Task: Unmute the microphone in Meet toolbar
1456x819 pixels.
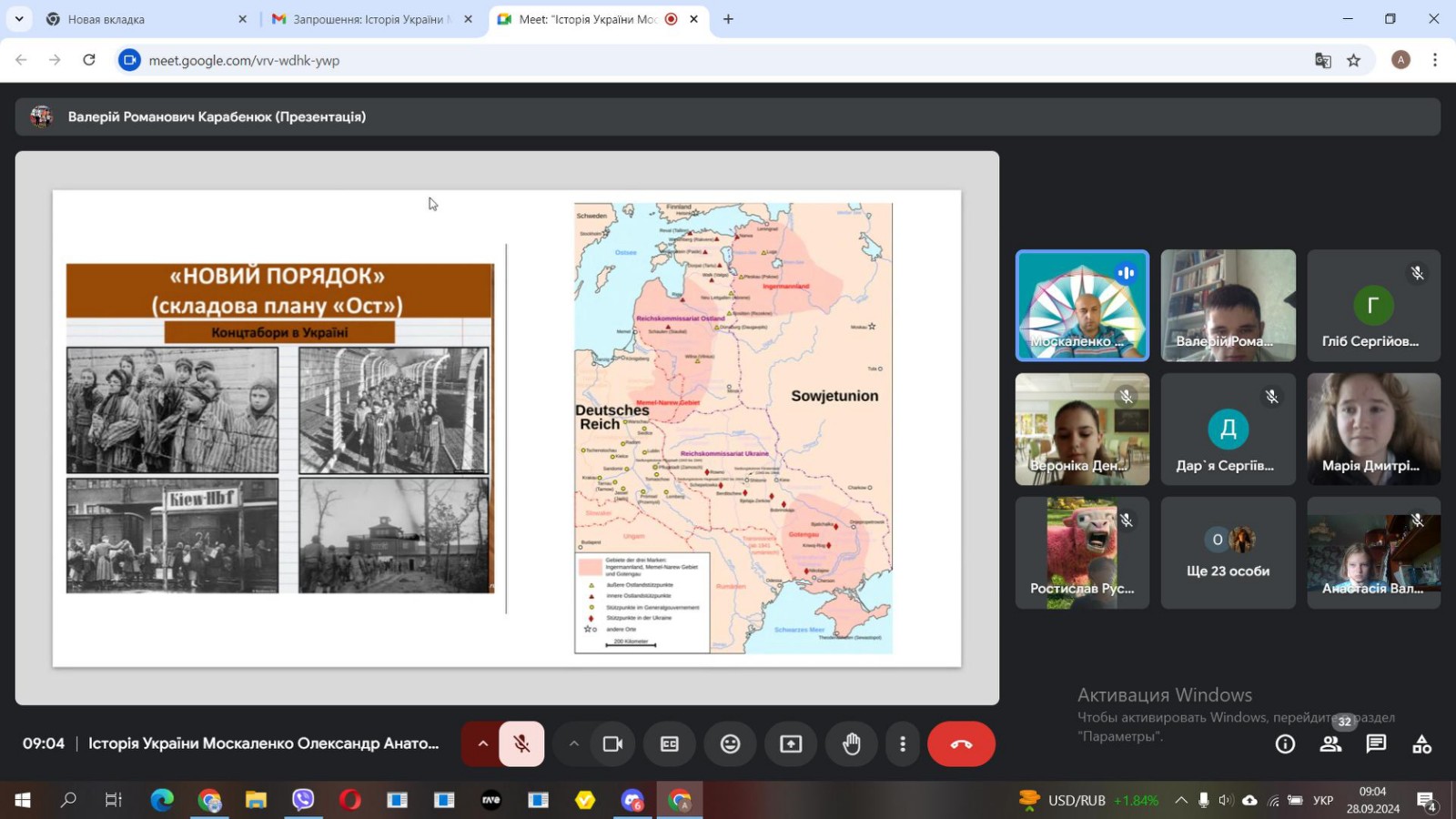Action: click(x=521, y=743)
